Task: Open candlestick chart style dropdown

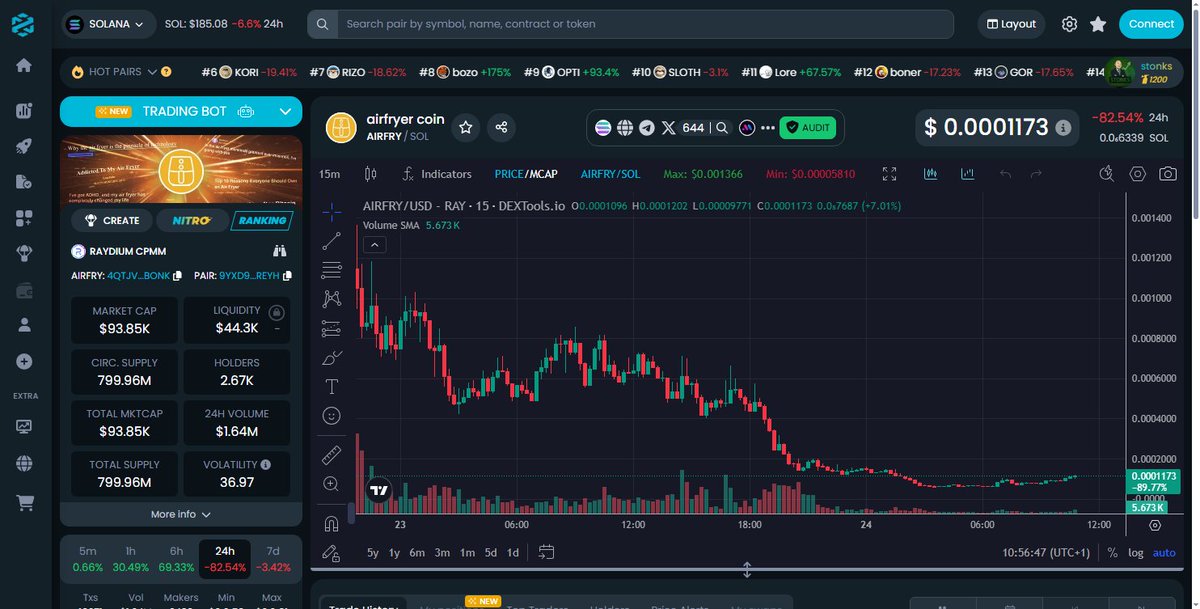Action: pos(370,174)
